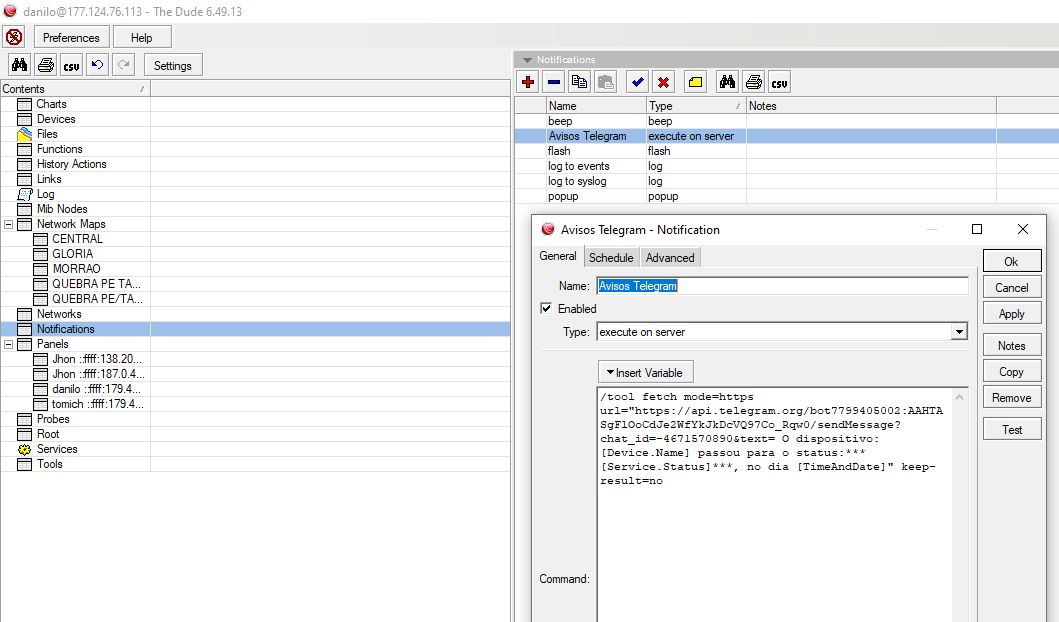This screenshot has width=1059, height=622.
Task: Click the Remove button in dialog
Action: click(1012, 398)
